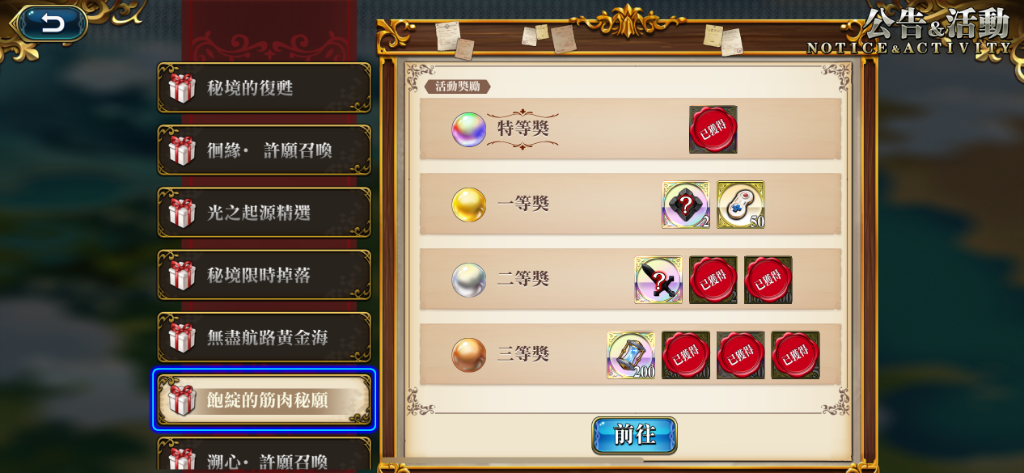Select the highlighted 飽綻的筋肉秘願 event
Viewport: 1024px width, 473px height.
tap(264, 400)
